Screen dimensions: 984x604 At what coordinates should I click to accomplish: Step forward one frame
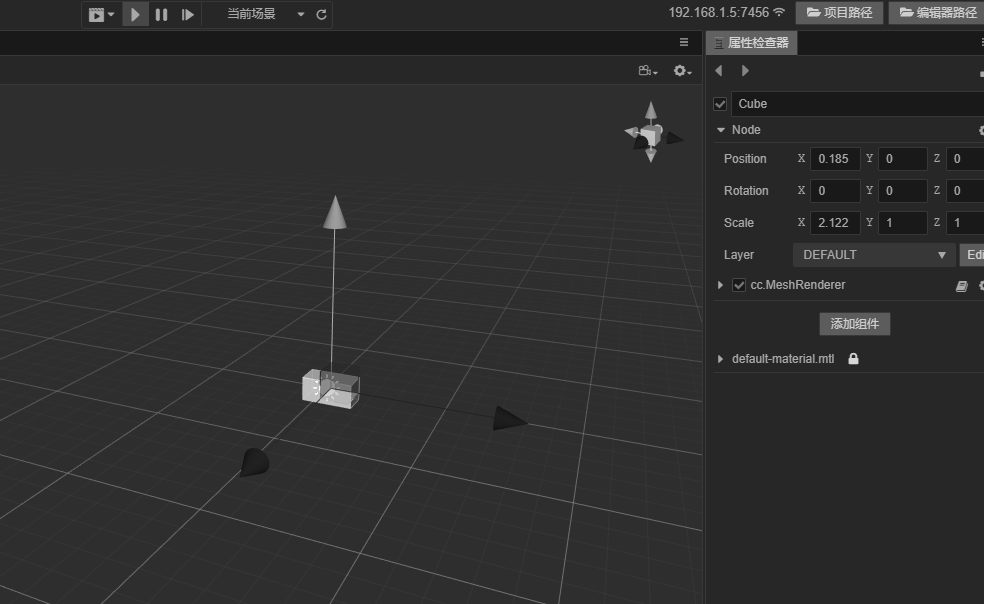click(187, 14)
